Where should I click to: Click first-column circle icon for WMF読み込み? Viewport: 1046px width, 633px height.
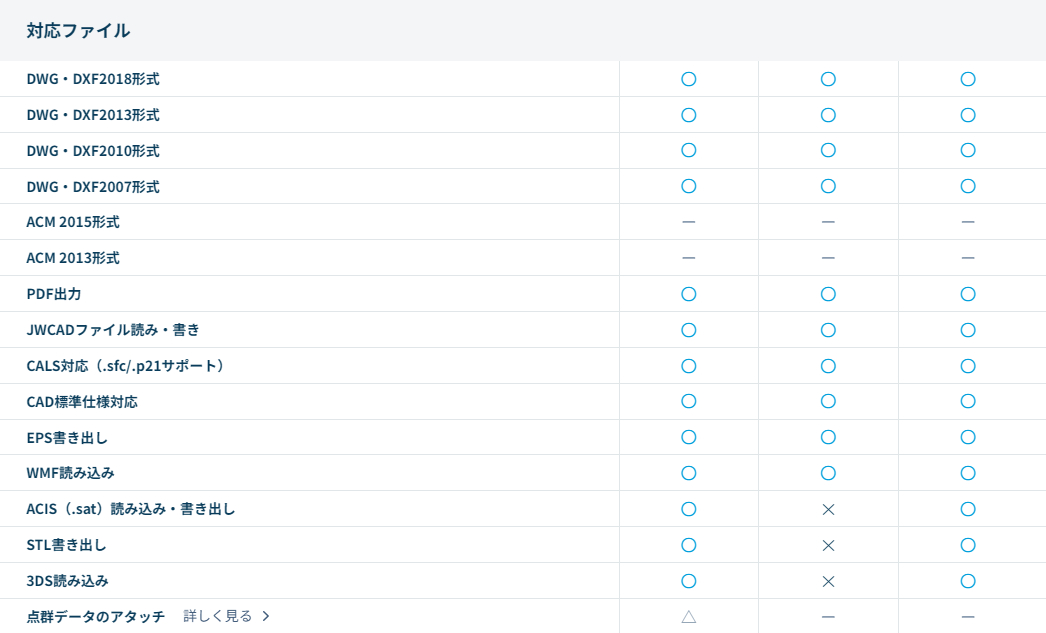coord(688,473)
